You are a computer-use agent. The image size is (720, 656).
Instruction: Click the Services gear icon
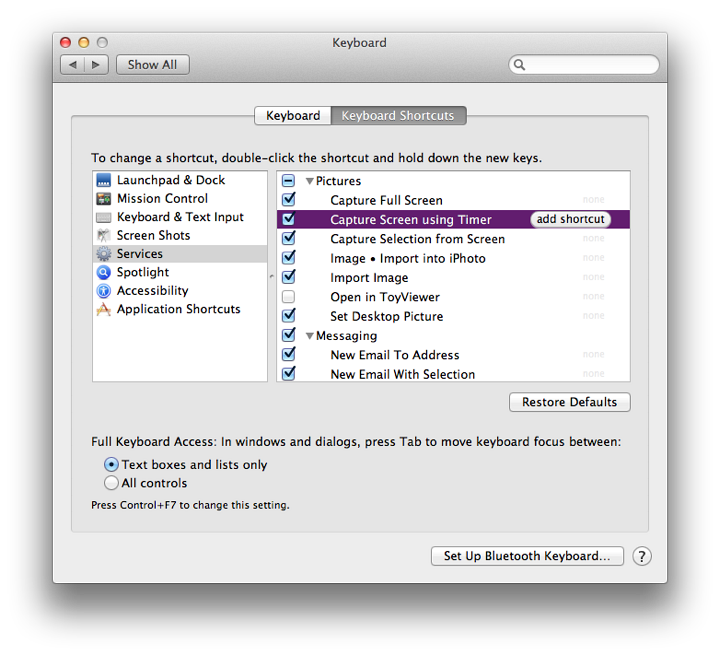(x=104, y=254)
